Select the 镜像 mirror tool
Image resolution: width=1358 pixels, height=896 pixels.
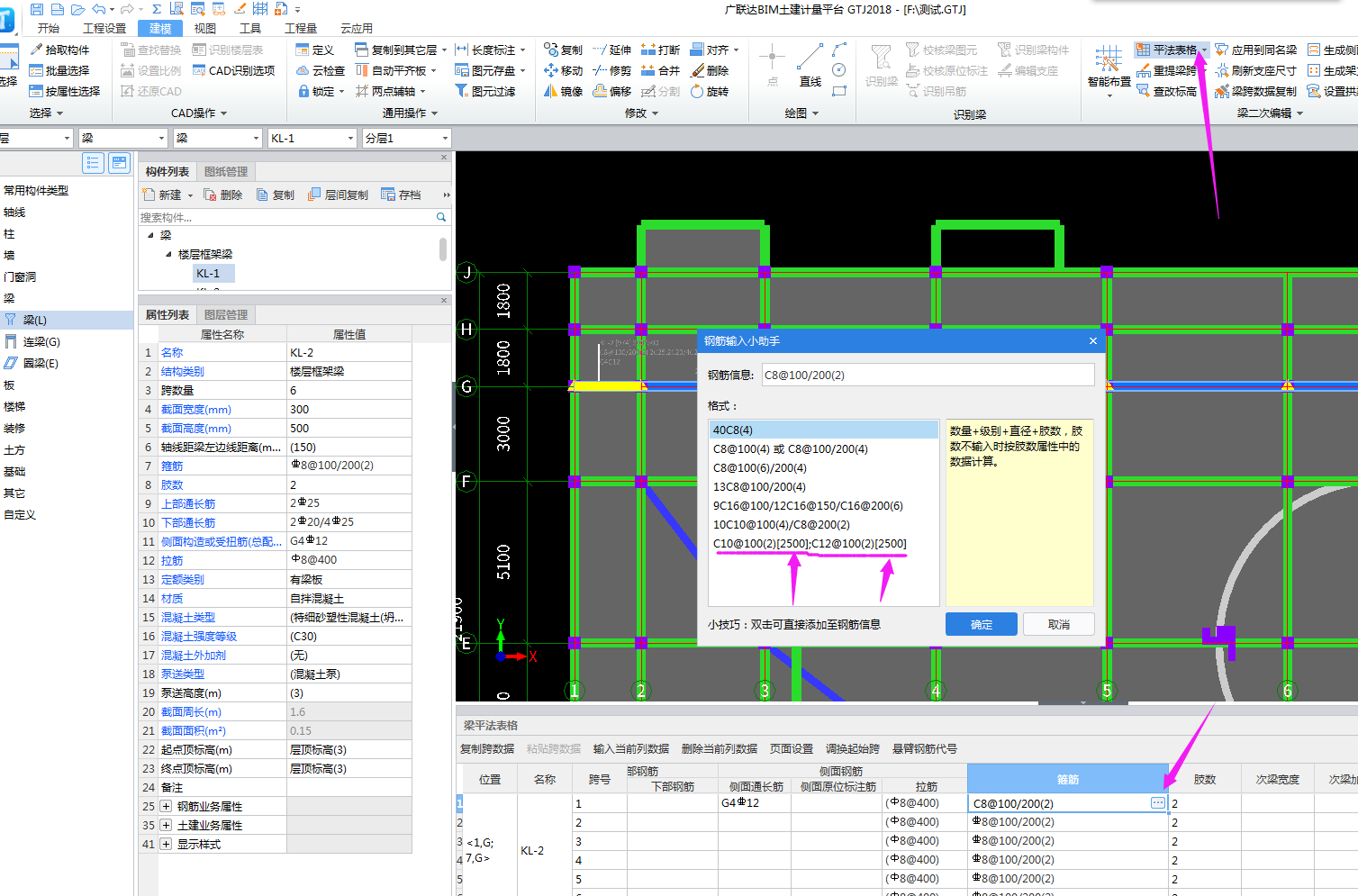(x=563, y=92)
